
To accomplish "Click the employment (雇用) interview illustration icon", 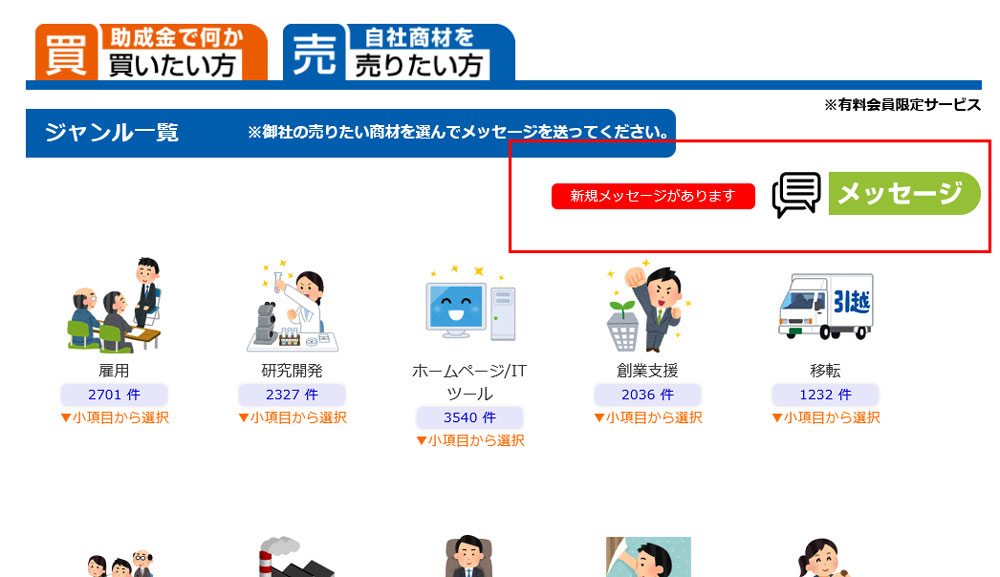I will [x=114, y=305].
